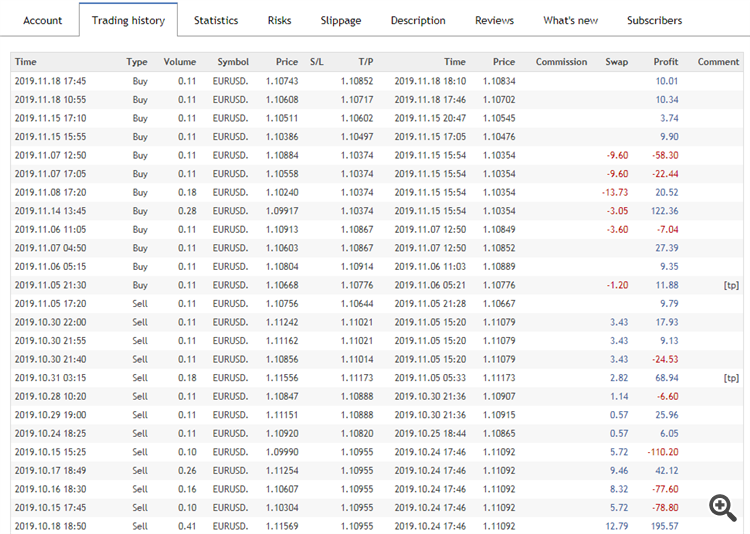The width and height of the screenshot is (750, 534).
Task: Click the [tp] comment next to 68.94
Action: pyautogui.click(x=731, y=378)
